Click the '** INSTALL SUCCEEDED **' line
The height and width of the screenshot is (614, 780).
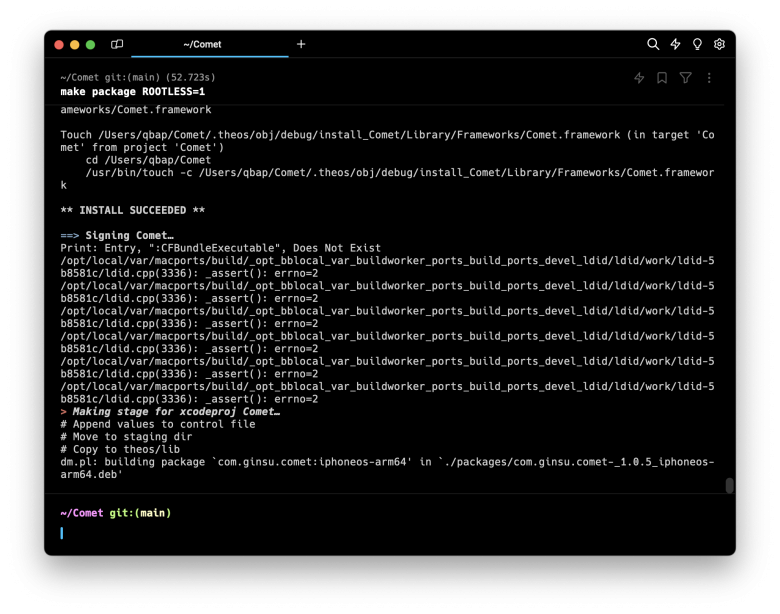point(133,210)
